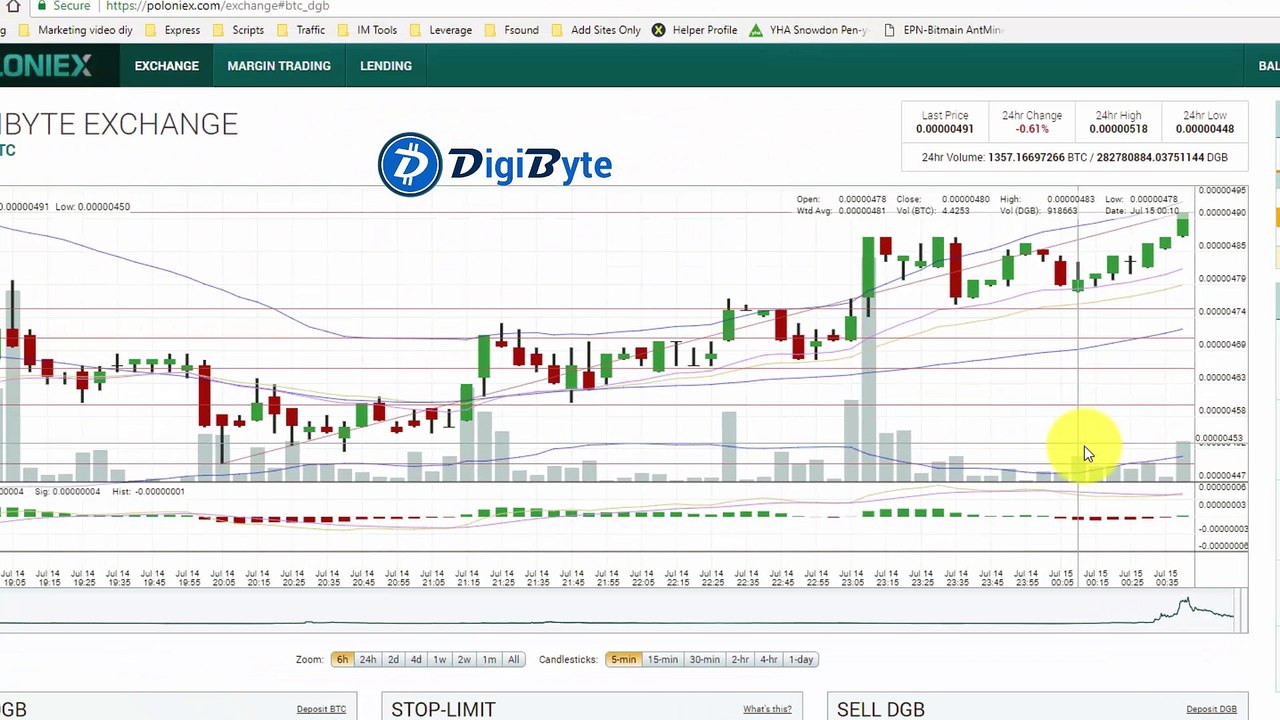Set chart zoom to All
Image resolution: width=1280 pixels, height=720 pixels.
[x=513, y=660]
